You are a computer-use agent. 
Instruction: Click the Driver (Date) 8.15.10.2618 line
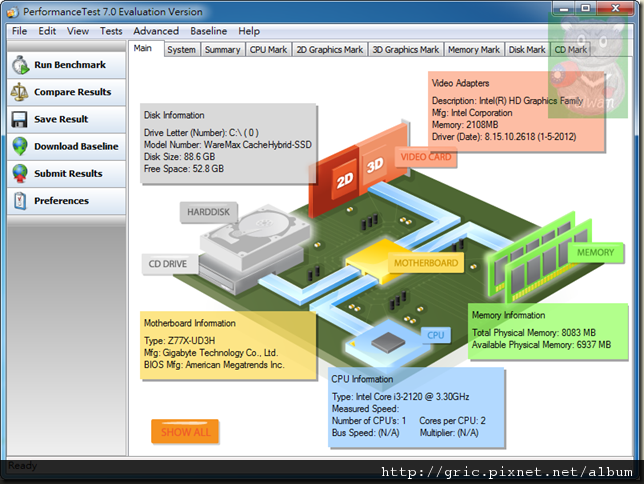pyautogui.click(x=504, y=136)
